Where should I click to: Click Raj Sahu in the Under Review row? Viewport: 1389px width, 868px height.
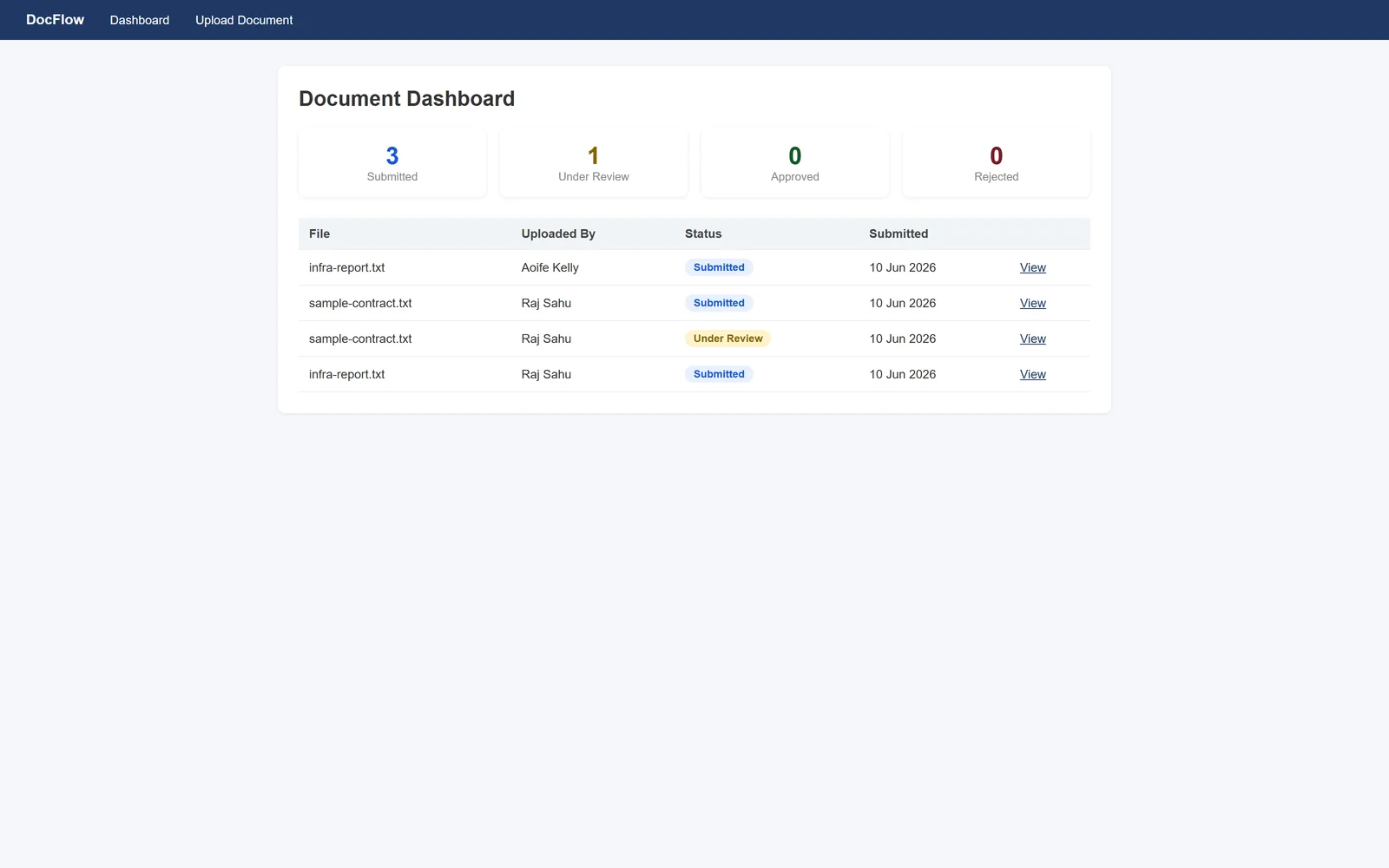click(x=546, y=339)
